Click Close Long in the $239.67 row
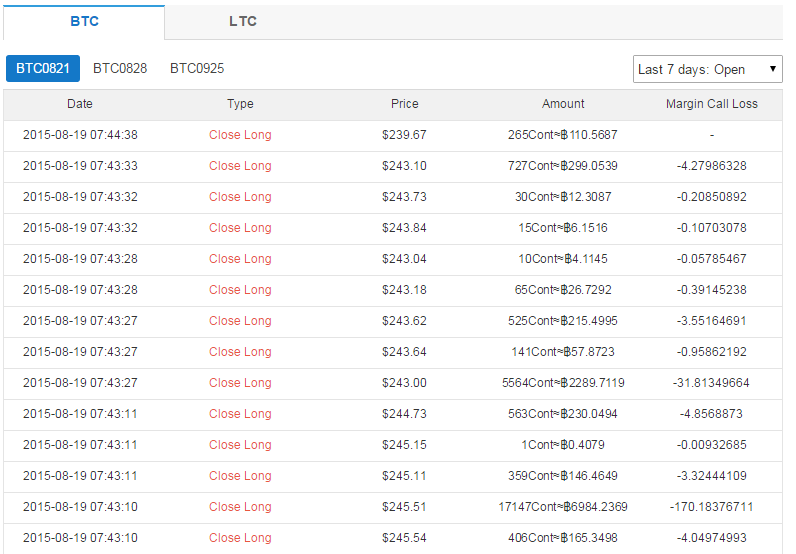Viewport: 796px width, 554px height. pyautogui.click(x=240, y=135)
